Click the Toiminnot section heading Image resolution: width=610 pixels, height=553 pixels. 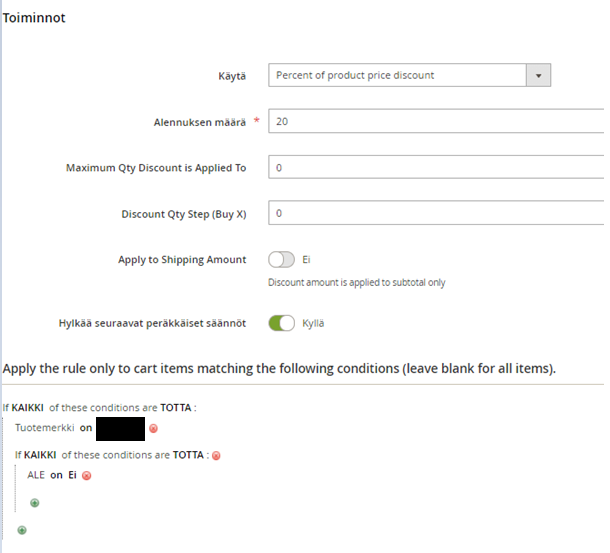click(34, 17)
